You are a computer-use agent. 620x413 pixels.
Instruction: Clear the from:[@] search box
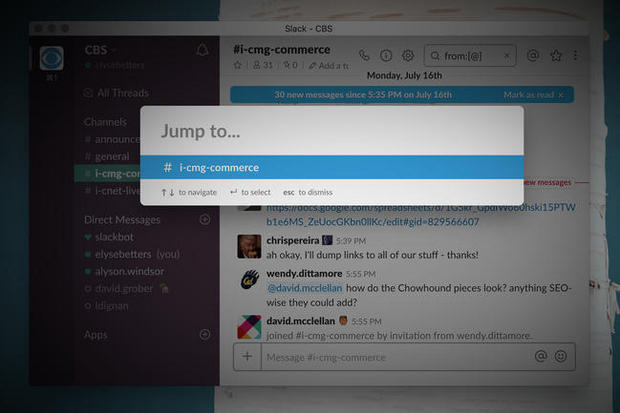tap(507, 56)
